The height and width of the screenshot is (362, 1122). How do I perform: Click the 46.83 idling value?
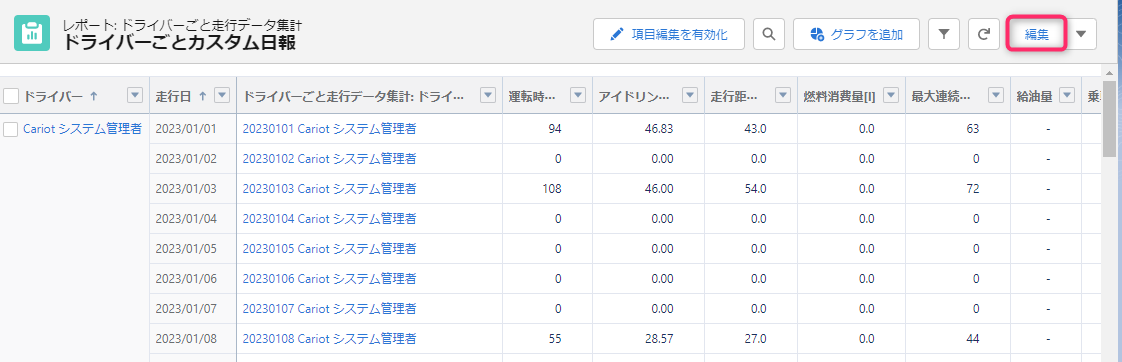click(x=658, y=129)
